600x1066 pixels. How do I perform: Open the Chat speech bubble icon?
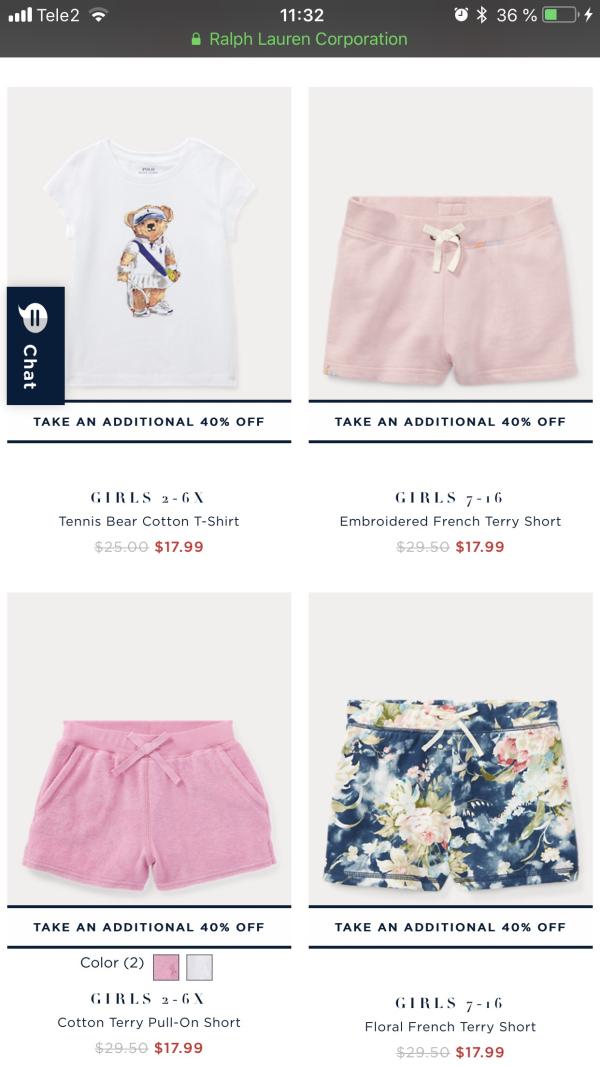point(33,318)
